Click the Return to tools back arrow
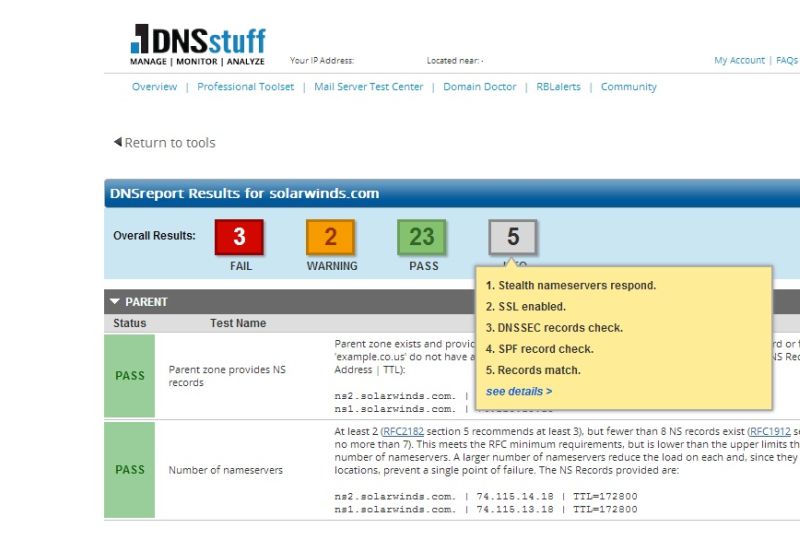Viewport: 800px width, 540px height. (x=118, y=142)
